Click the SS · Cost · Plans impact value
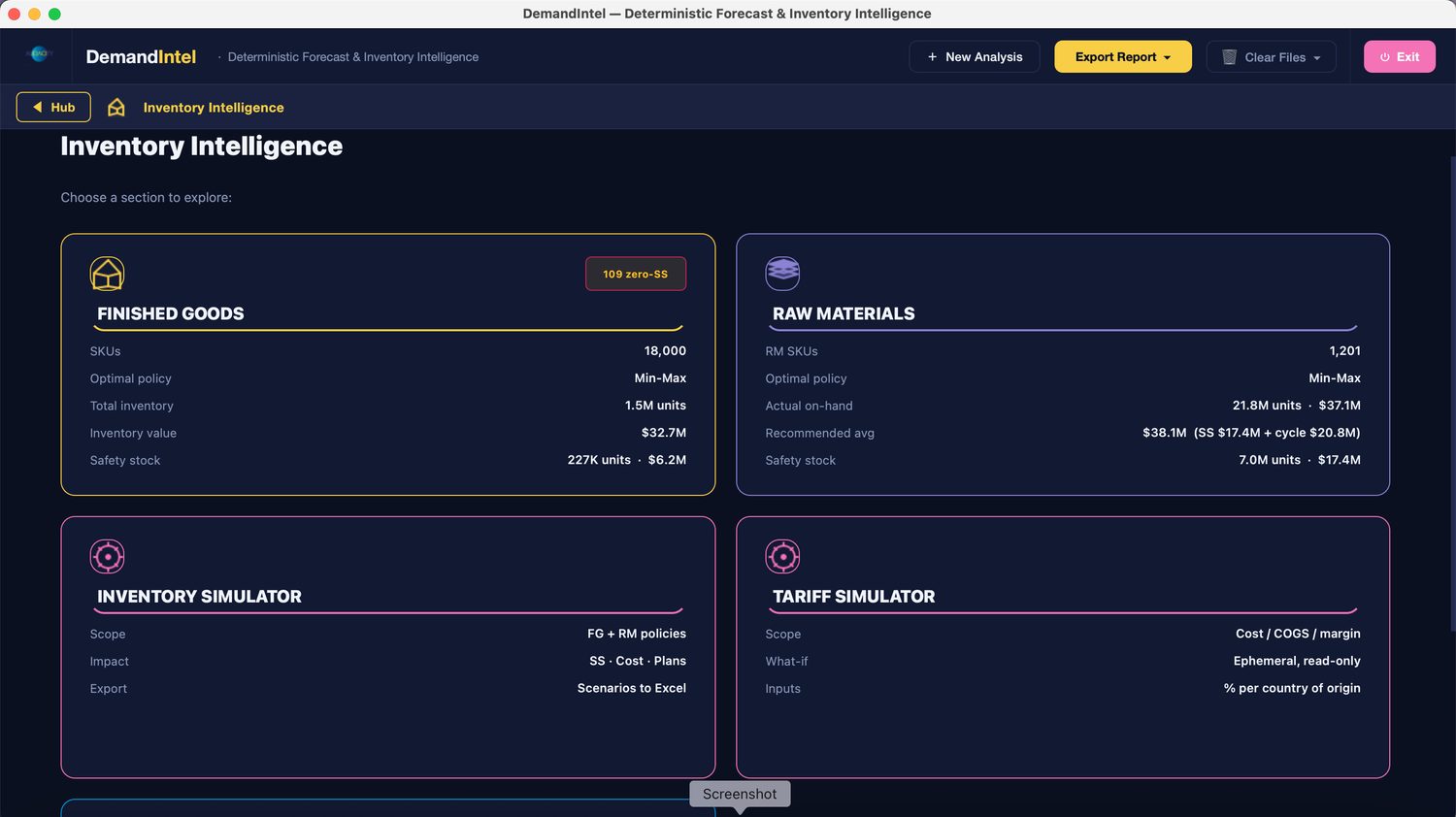The image size is (1456, 817). click(638, 661)
